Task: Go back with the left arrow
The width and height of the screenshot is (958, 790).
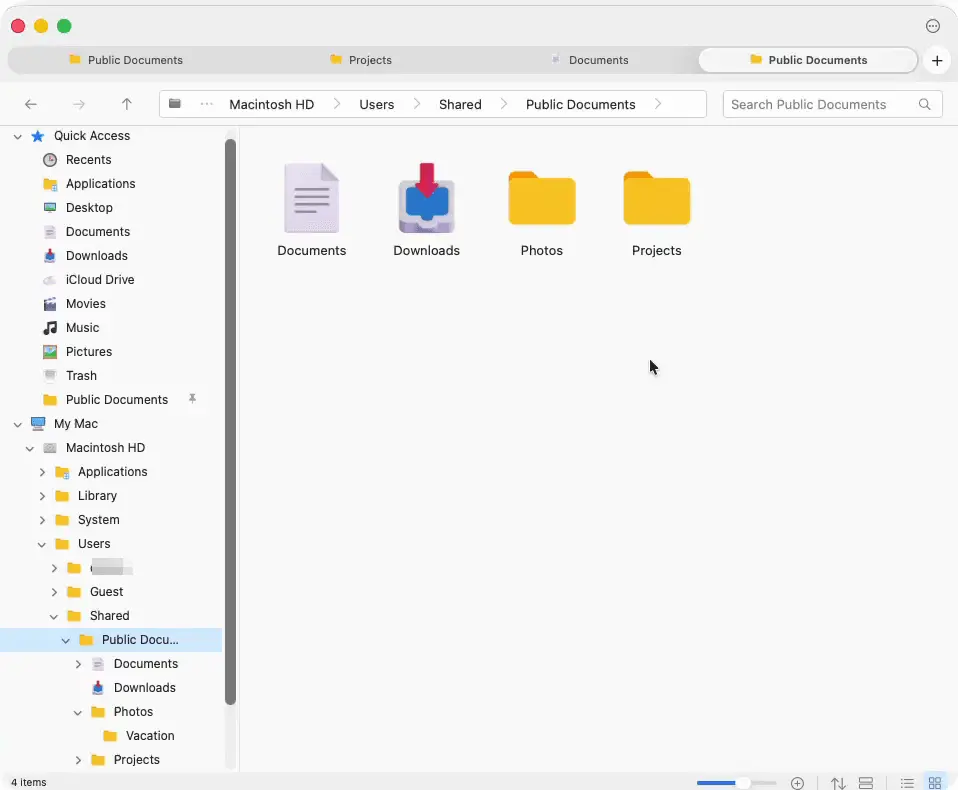Action: [31, 104]
